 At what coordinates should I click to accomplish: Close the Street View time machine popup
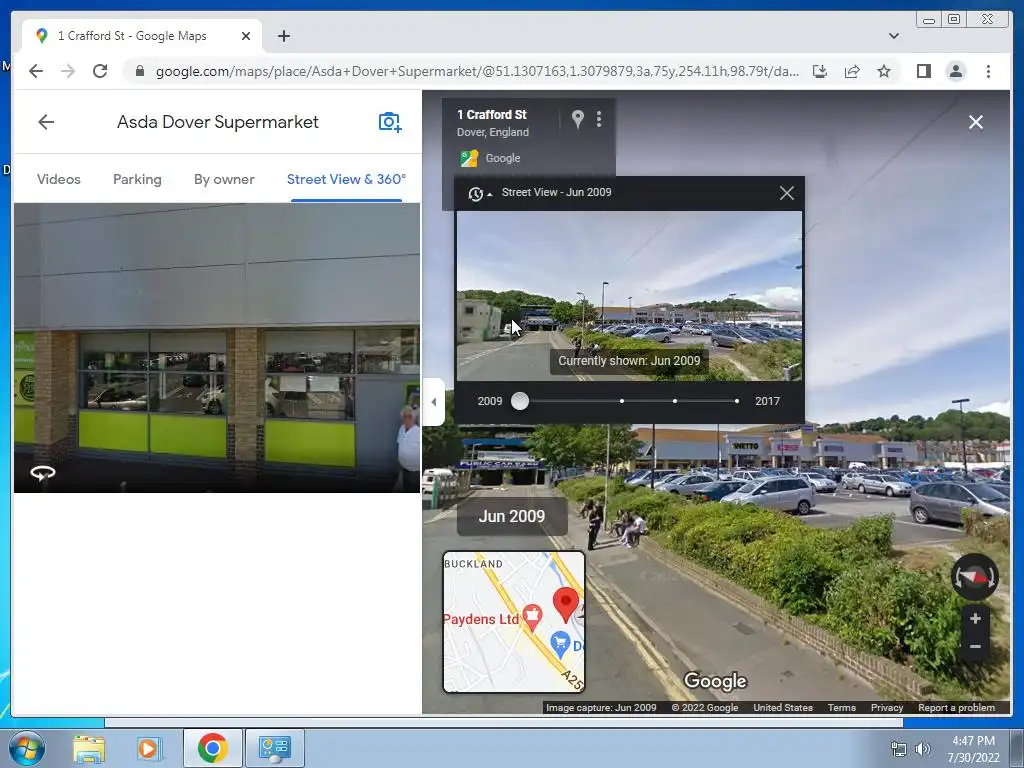[x=787, y=193]
